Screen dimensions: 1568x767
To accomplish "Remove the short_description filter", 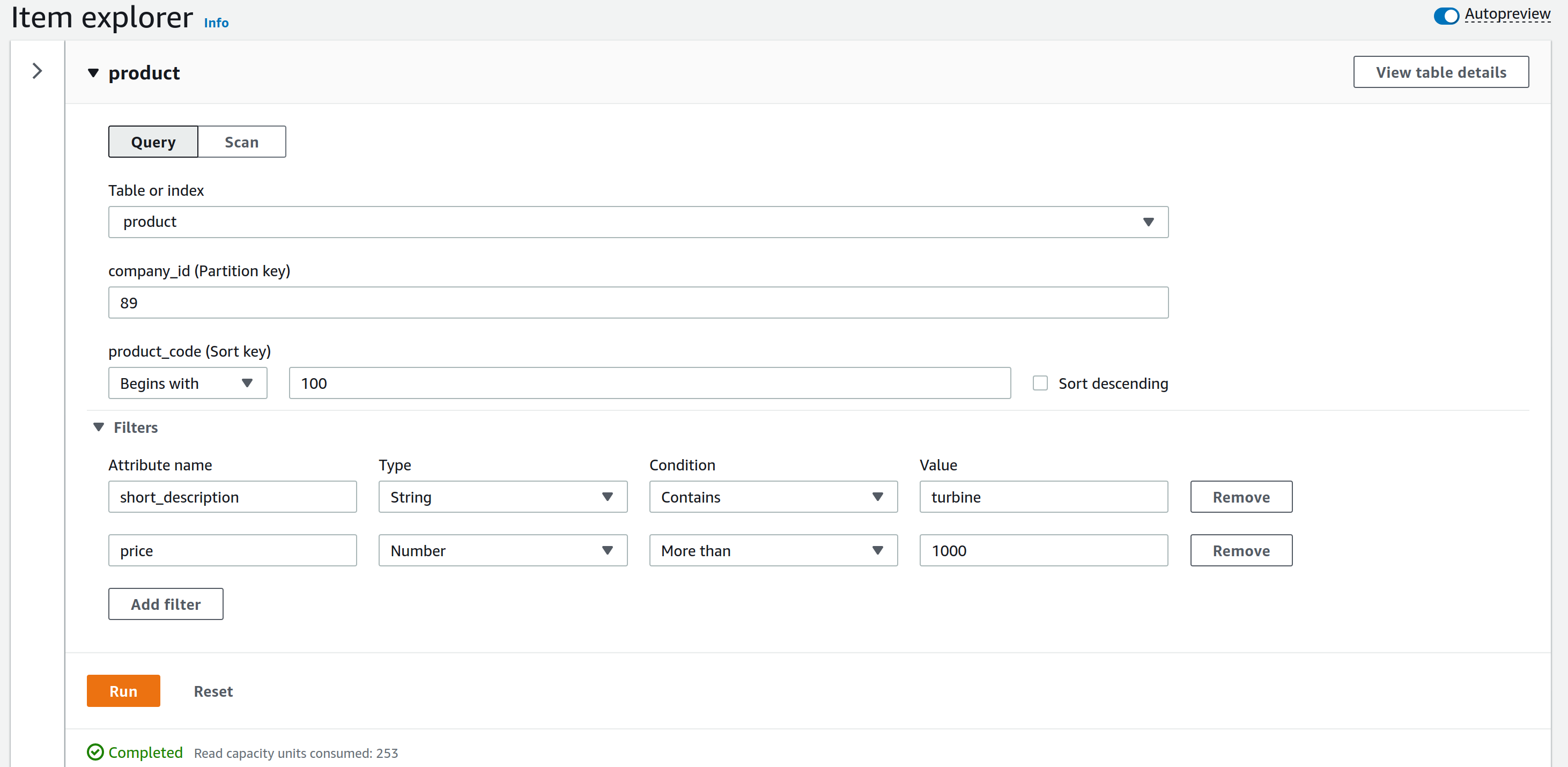I will pyautogui.click(x=1240, y=497).
